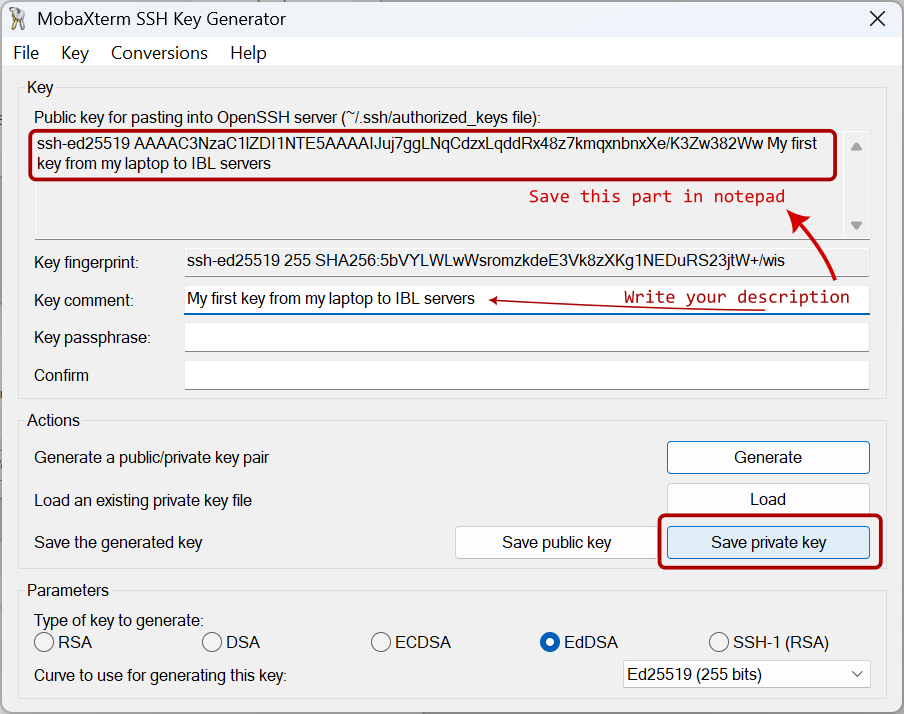Open the Key menu
The width and height of the screenshot is (904, 714).
point(75,53)
